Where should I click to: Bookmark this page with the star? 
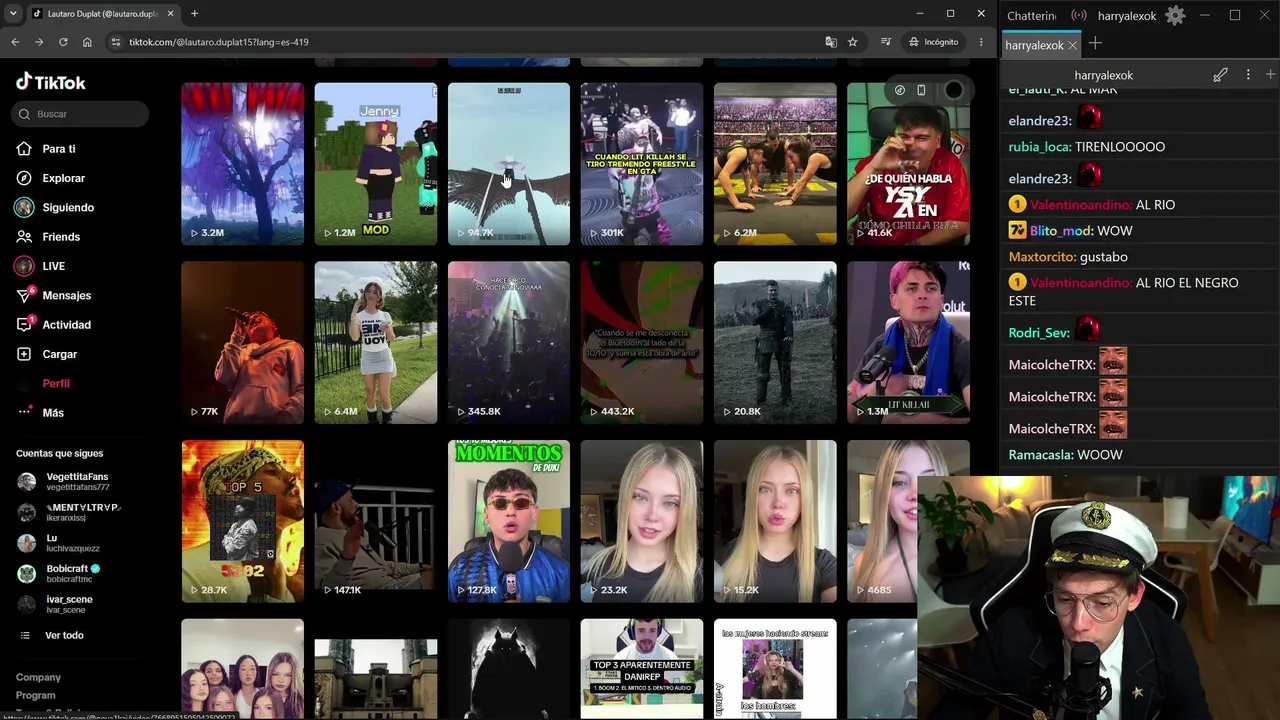(x=852, y=42)
